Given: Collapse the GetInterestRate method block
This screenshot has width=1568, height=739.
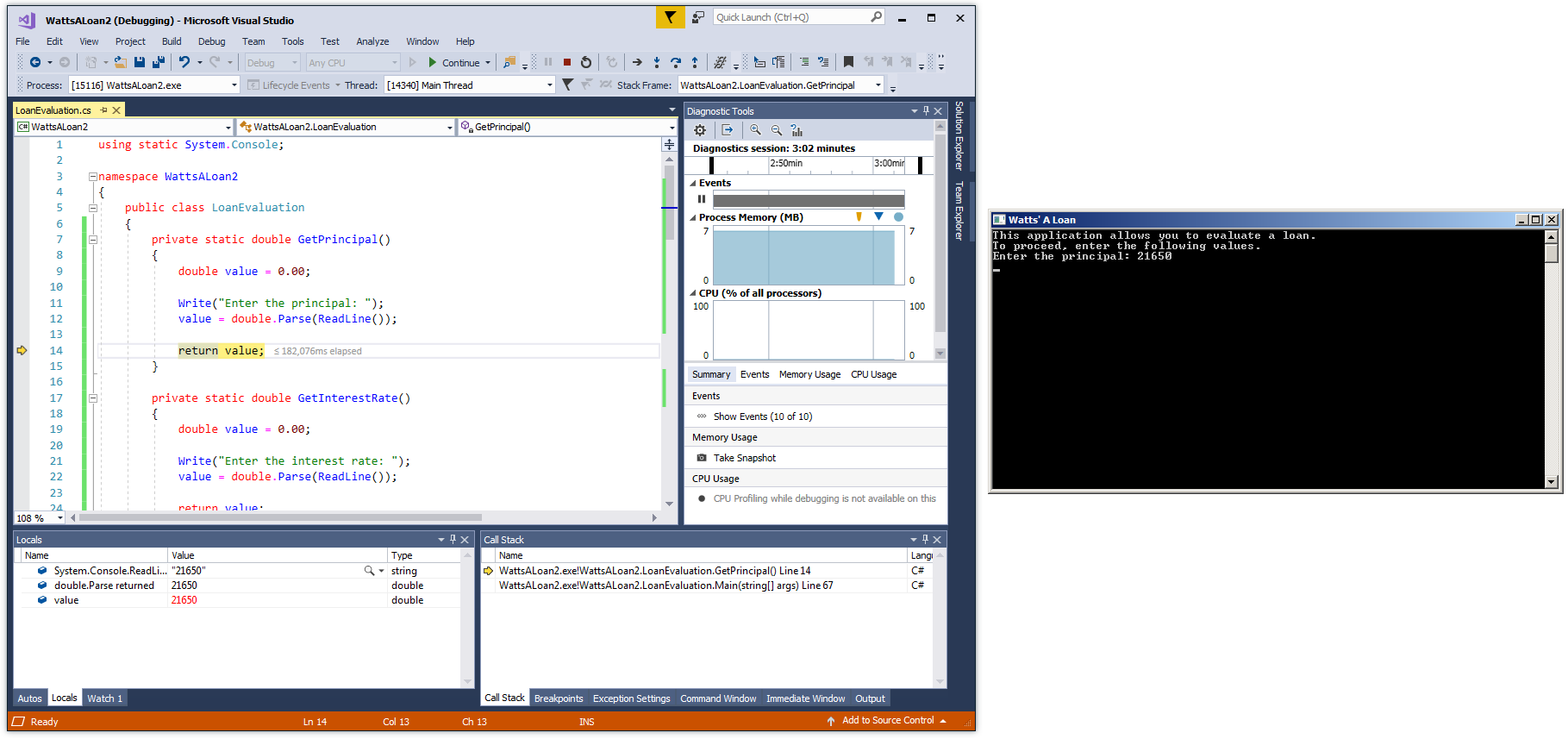Looking at the screenshot, I should [92, 398].
